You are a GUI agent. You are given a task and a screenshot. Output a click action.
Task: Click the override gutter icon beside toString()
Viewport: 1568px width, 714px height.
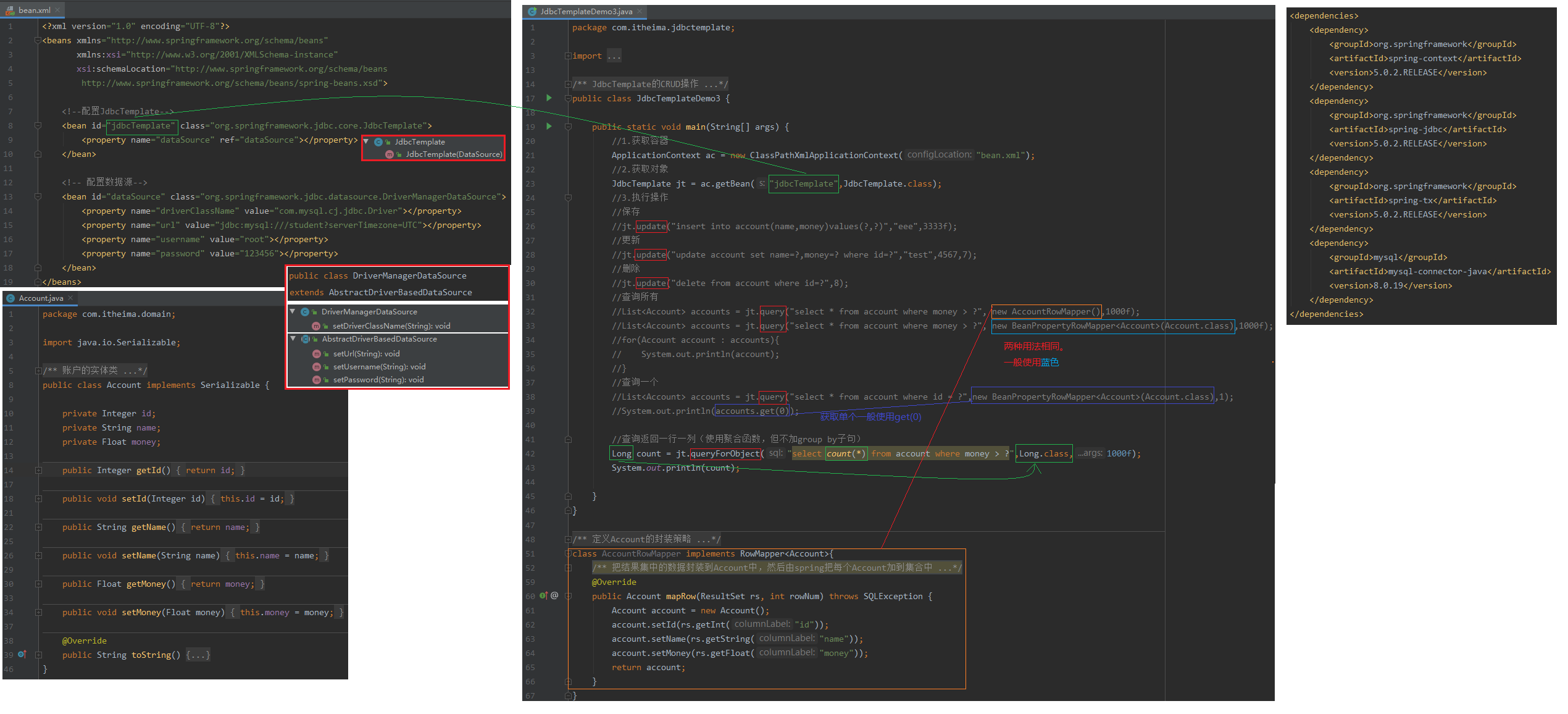tap(22, 654)
